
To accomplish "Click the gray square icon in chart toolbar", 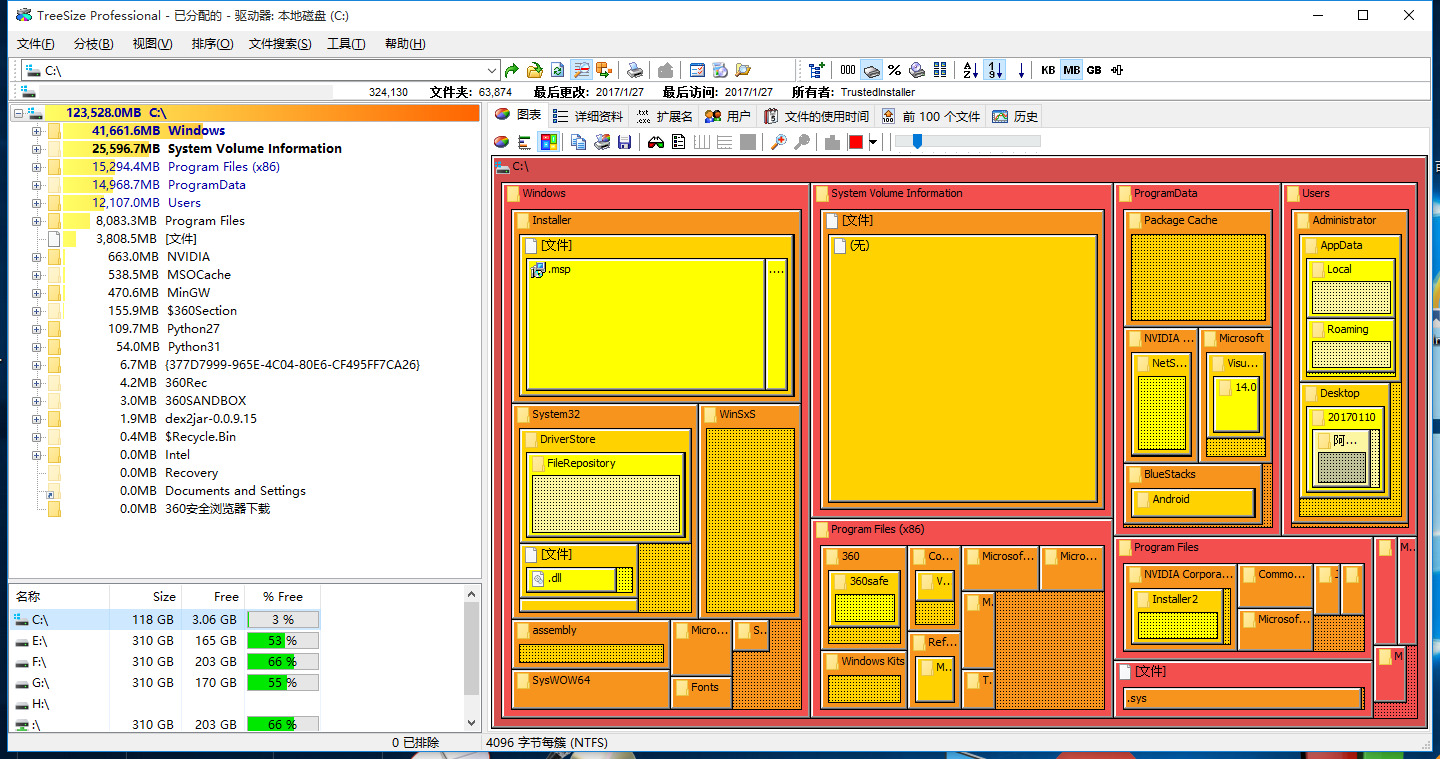I will pos(748,142).
